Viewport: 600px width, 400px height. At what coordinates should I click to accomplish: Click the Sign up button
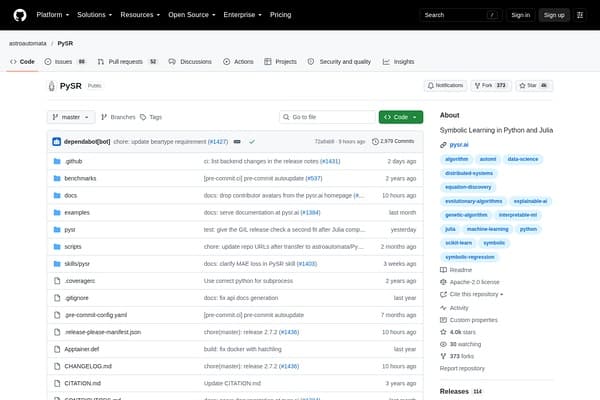554,15
